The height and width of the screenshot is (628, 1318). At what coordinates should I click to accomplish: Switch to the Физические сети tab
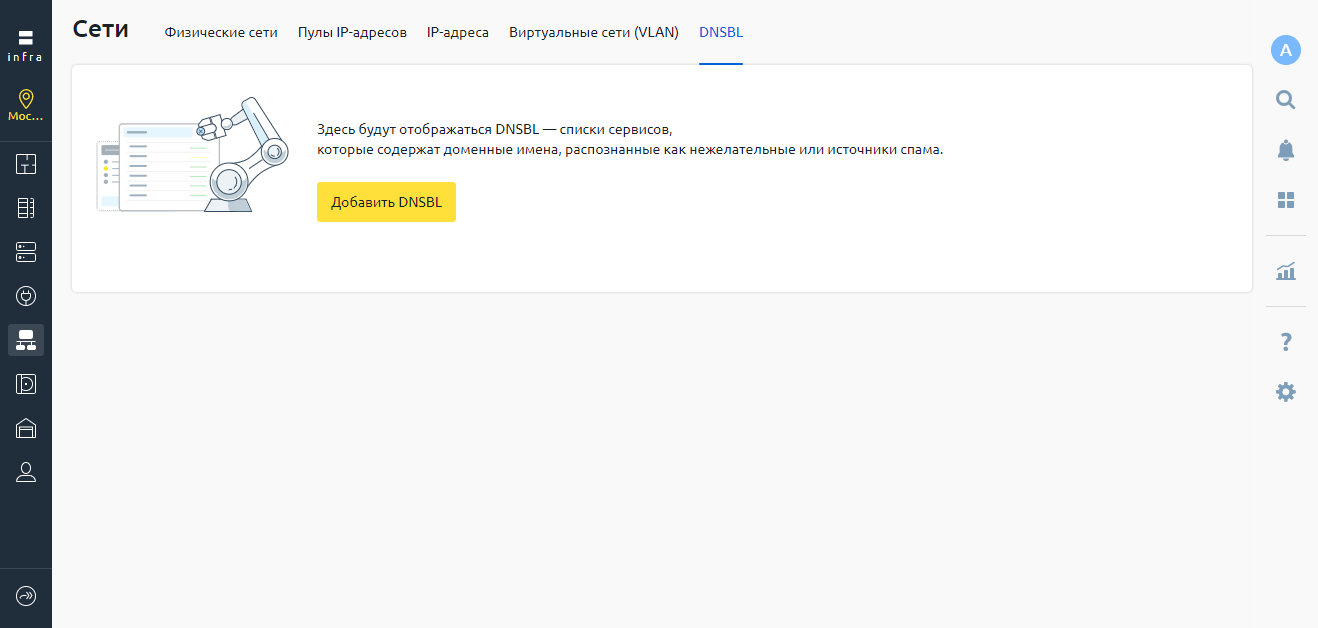(221, 32)
